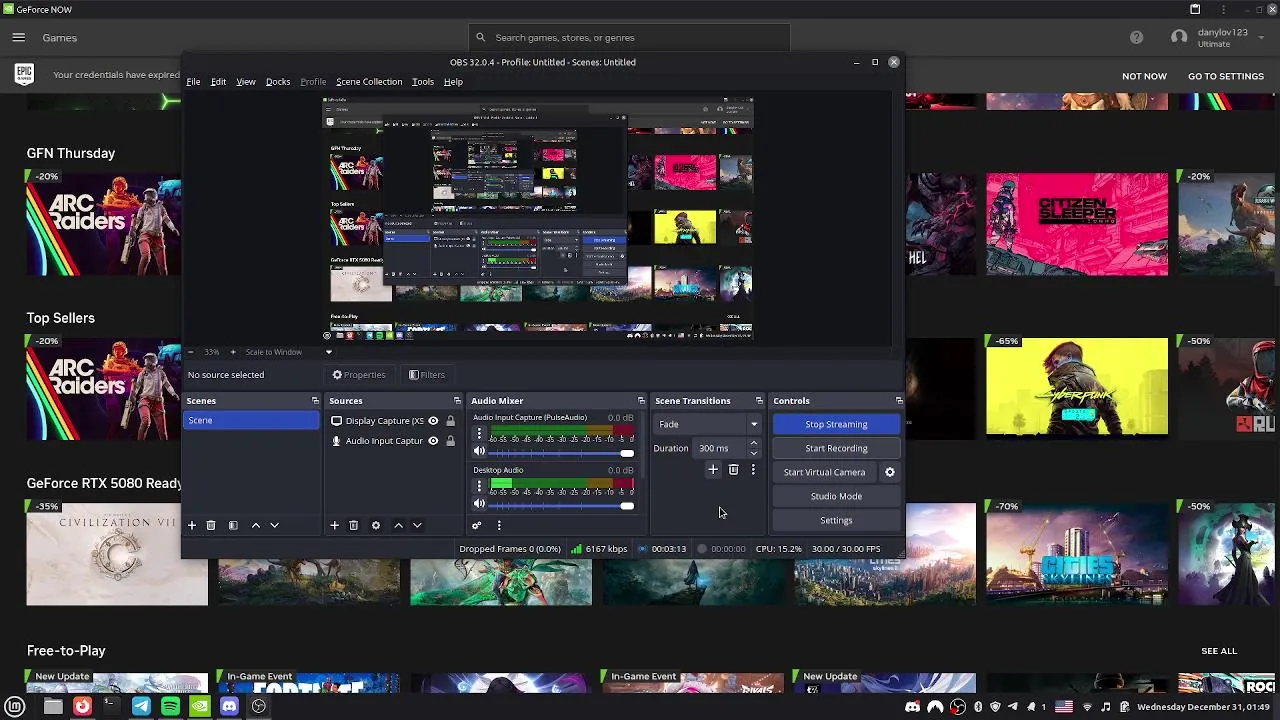Open GeForce NOW help question icon

pos(1136,37)
